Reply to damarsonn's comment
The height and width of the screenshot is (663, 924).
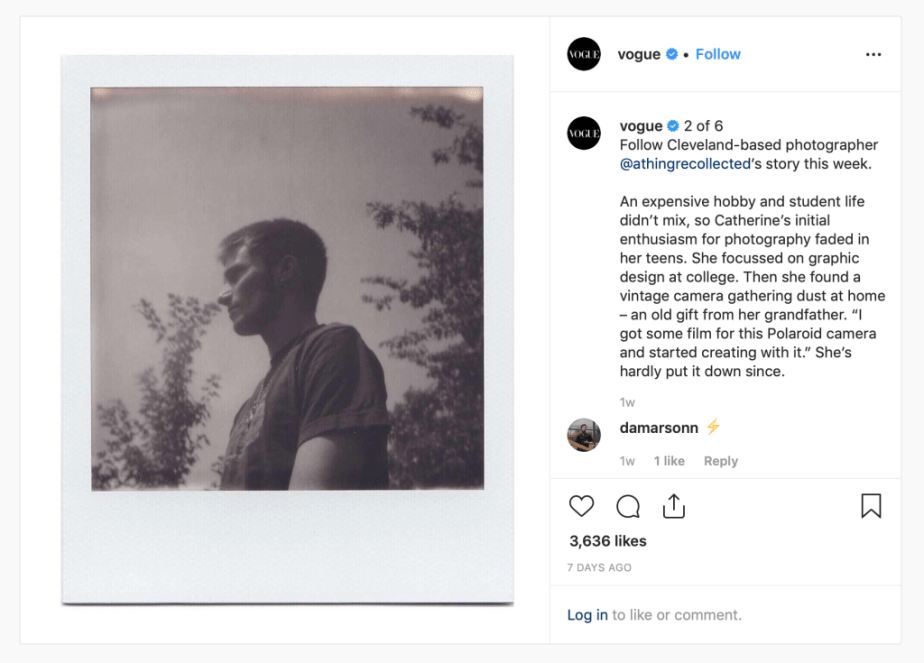pyautogui.click(x=720, y=461)
